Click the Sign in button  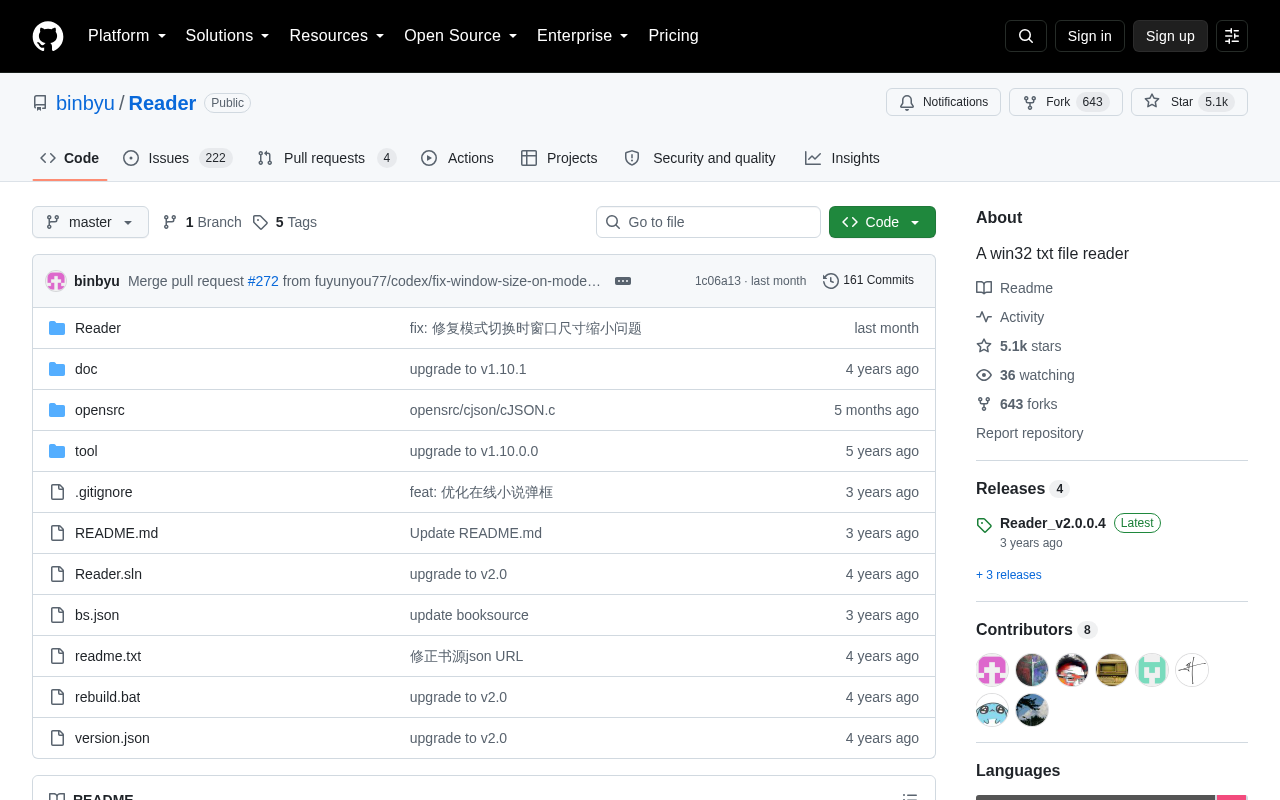click(x=1090, y=36)
